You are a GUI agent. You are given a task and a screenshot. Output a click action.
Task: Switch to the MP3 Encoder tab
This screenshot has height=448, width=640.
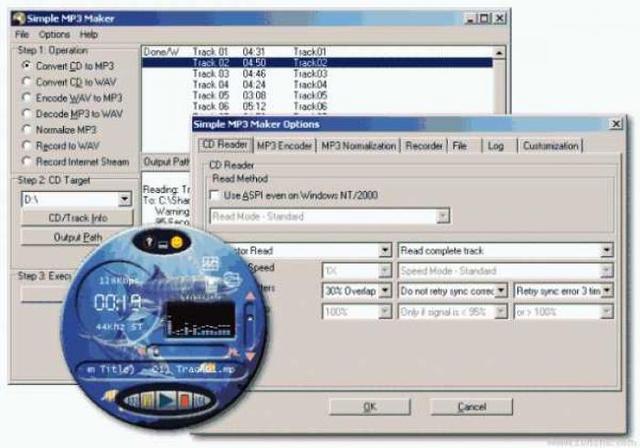click(284, 146)
